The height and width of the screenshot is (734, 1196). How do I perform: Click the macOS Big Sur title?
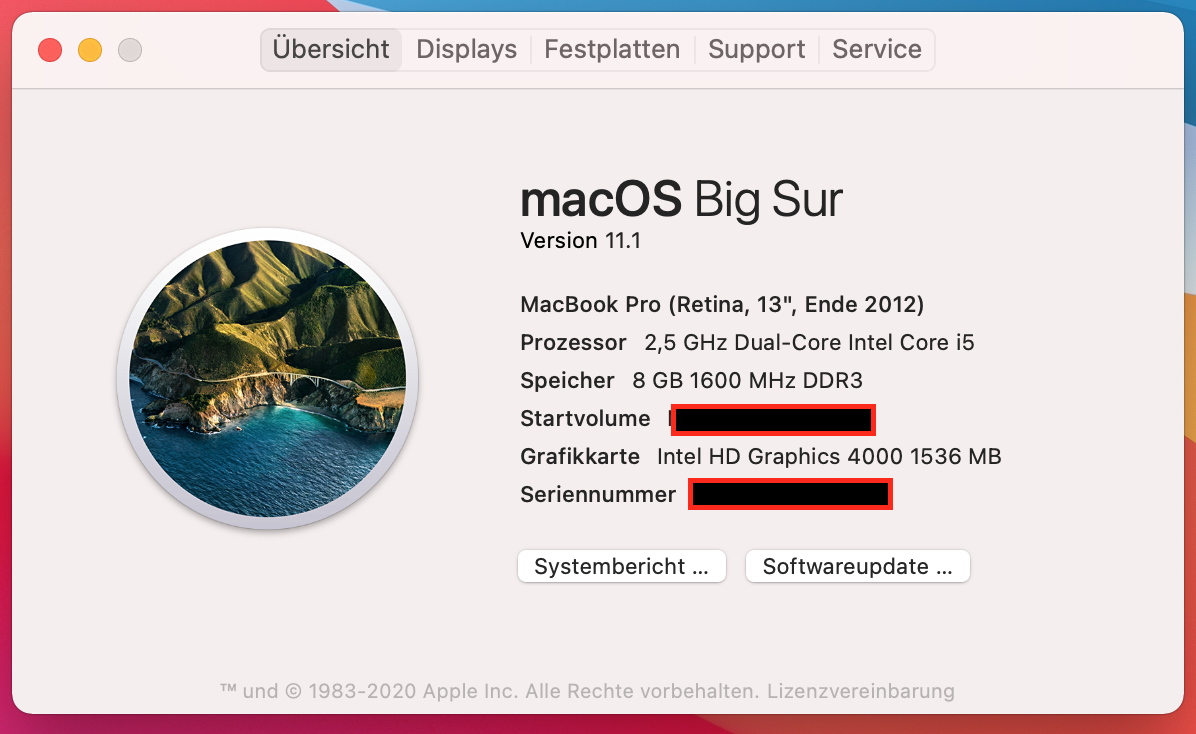681,199
